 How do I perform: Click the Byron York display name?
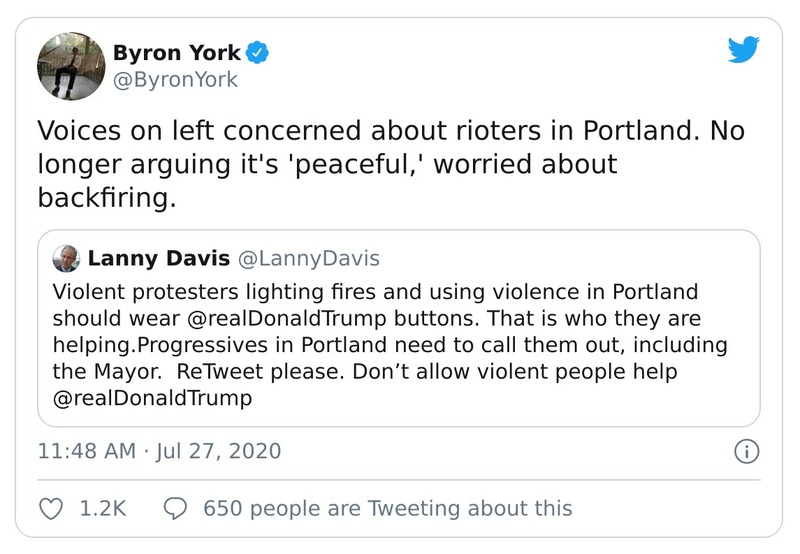176,51
